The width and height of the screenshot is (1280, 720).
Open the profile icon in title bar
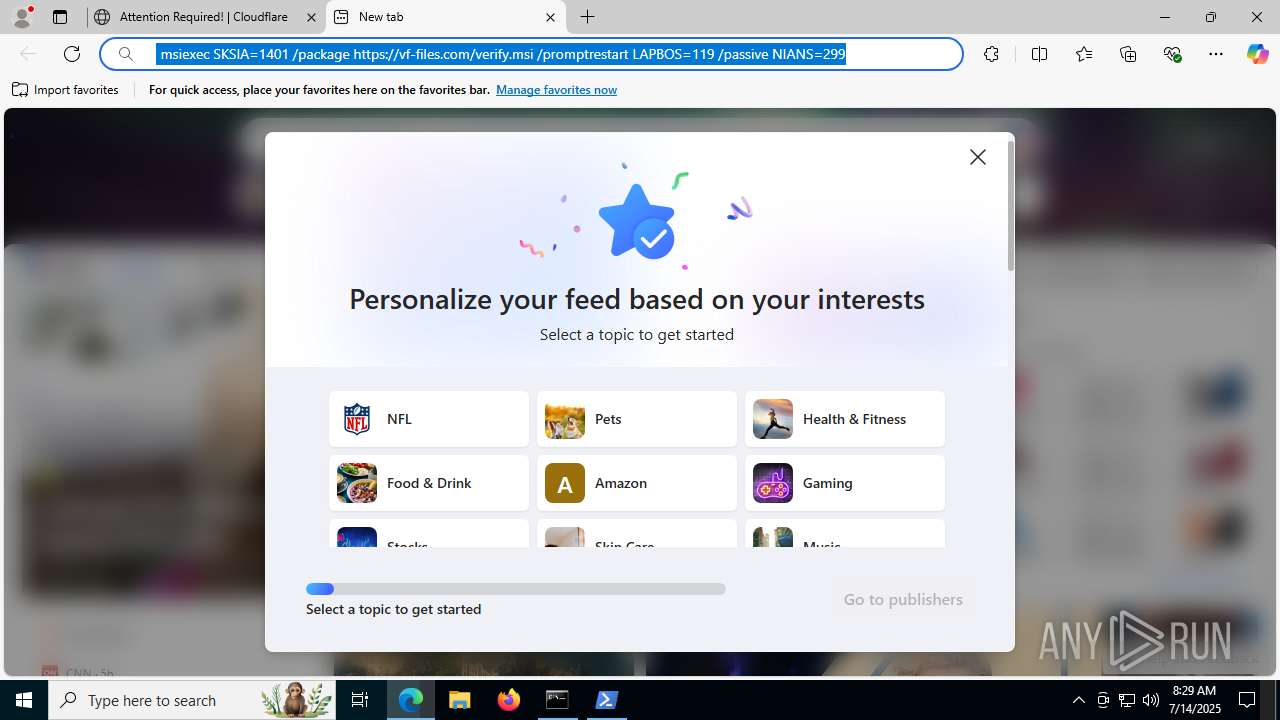[x=22, y=17]
